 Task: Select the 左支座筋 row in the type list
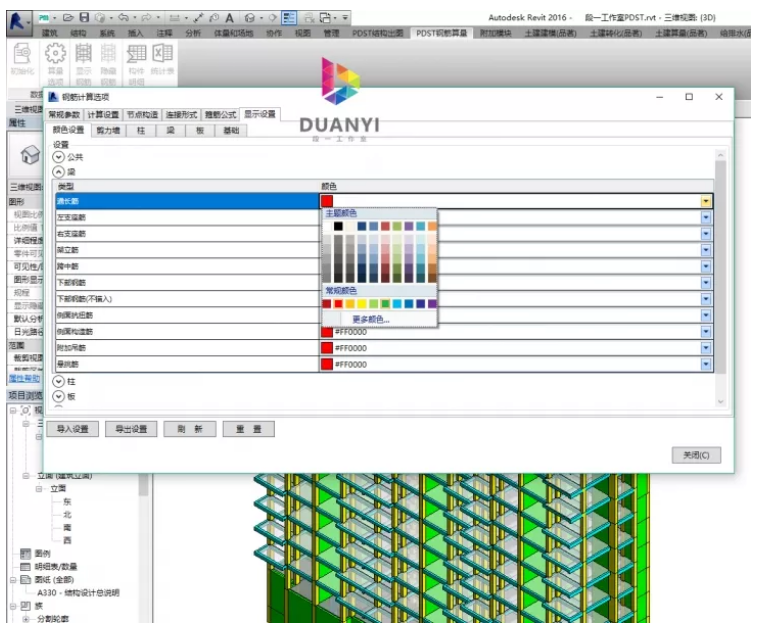(x=187, y=218)
